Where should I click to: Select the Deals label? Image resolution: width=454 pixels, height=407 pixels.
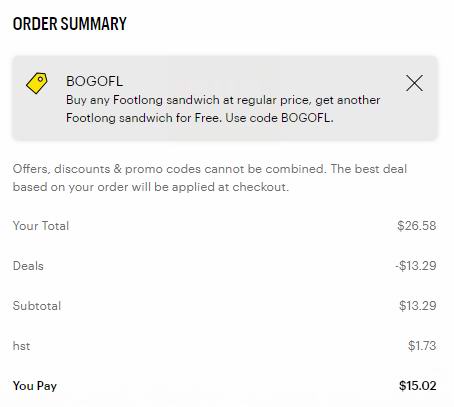coord(28,266)
